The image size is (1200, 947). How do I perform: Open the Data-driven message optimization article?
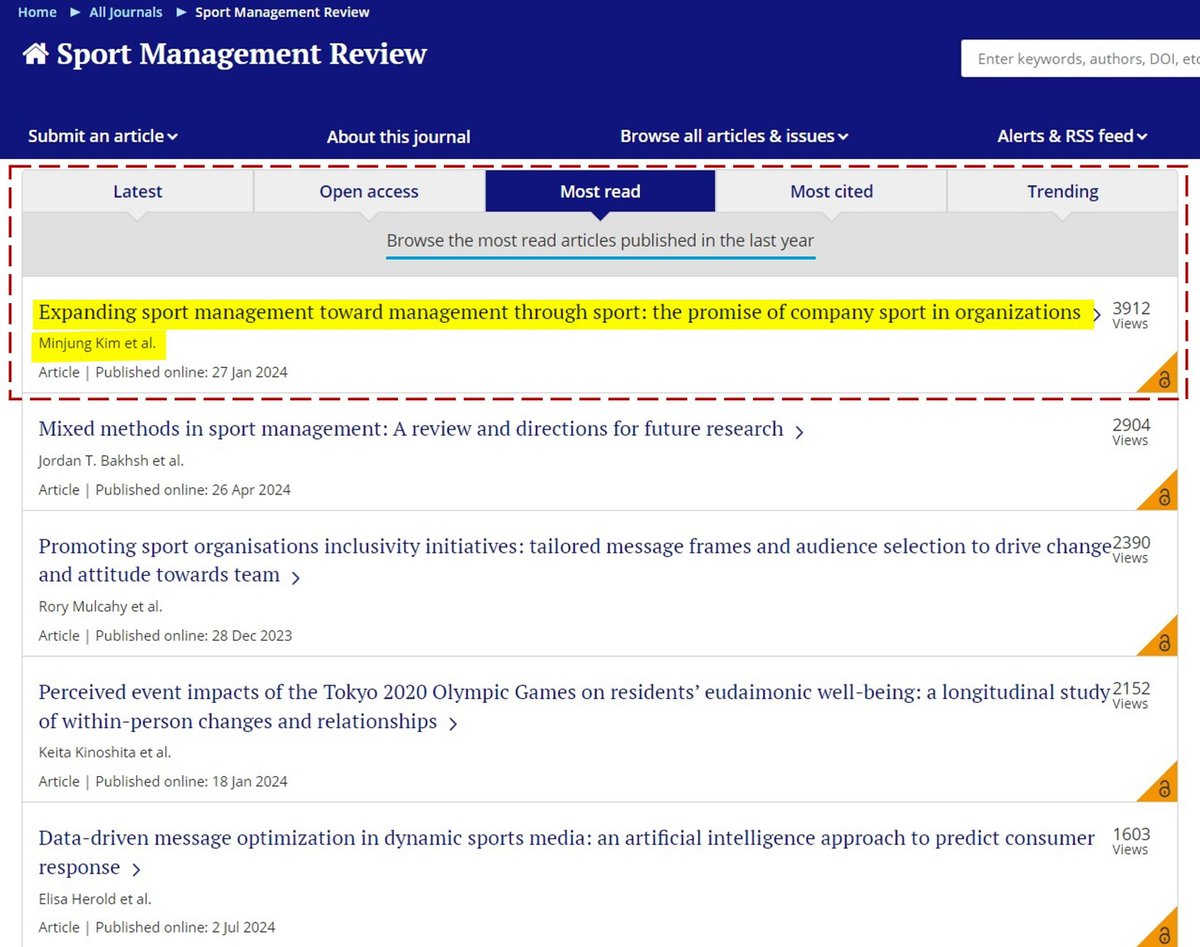point(566,852)
